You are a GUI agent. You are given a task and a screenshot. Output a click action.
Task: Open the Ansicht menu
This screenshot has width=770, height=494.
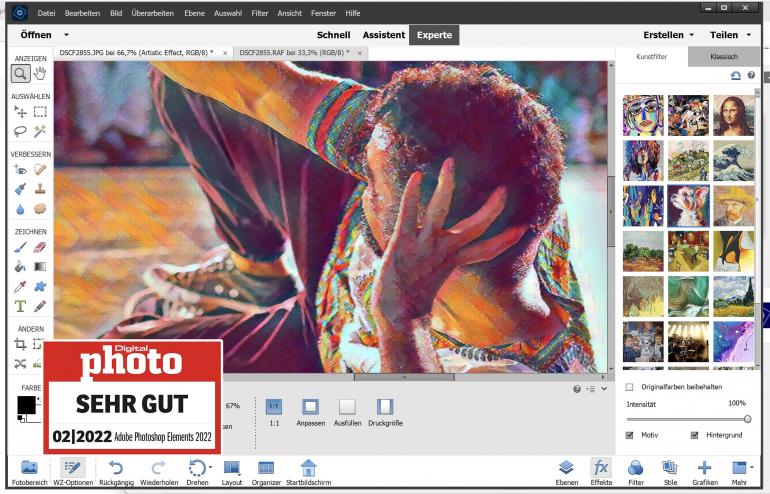coord(290,13)
